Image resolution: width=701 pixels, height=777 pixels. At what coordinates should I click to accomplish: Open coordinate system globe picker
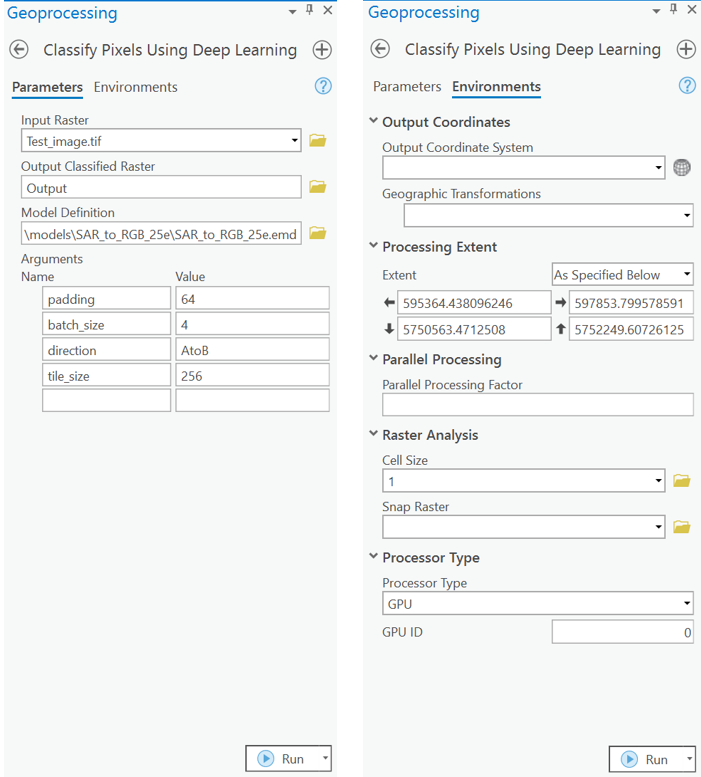click(x=682, y=168)
